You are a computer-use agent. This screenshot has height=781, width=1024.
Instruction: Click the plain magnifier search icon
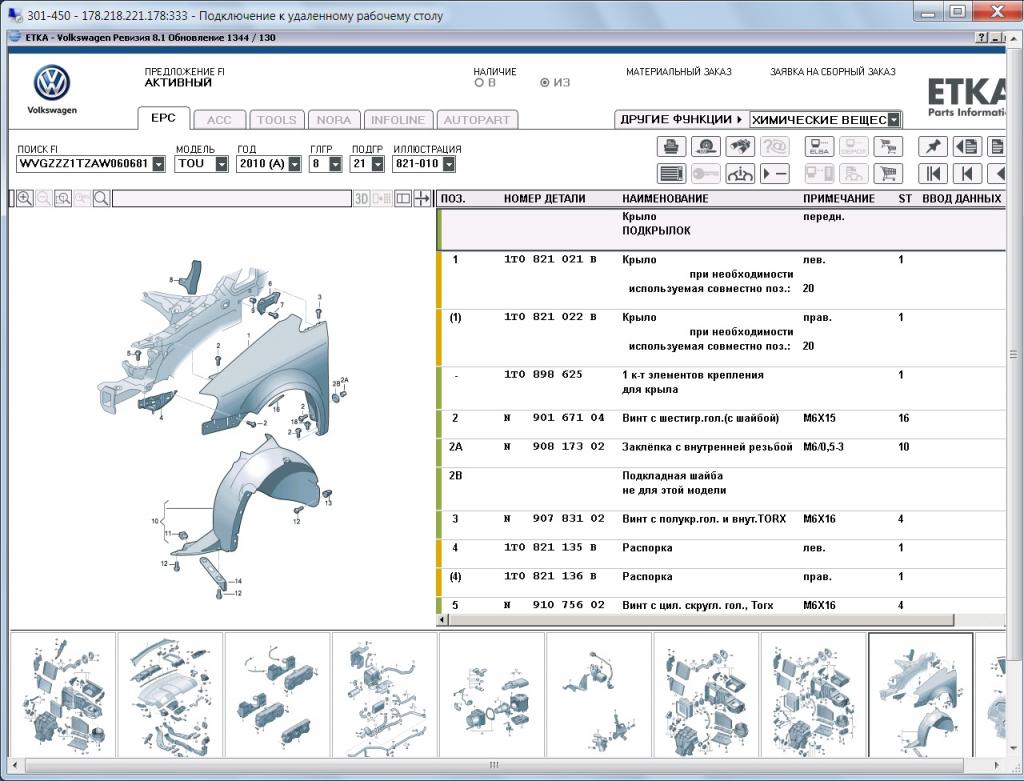click(101, 199)
